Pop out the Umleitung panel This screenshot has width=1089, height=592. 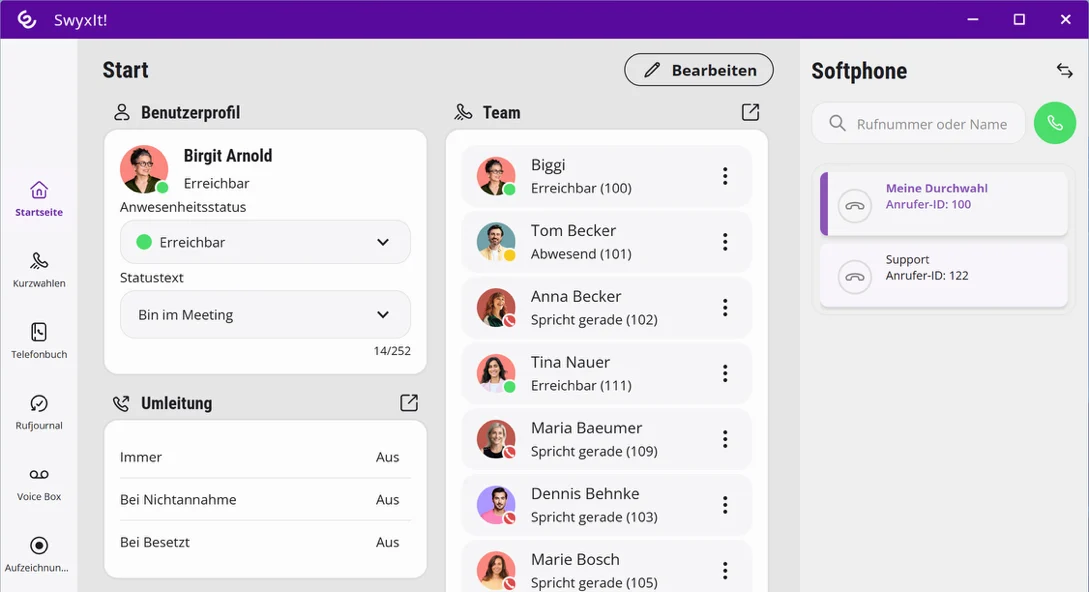409,402
